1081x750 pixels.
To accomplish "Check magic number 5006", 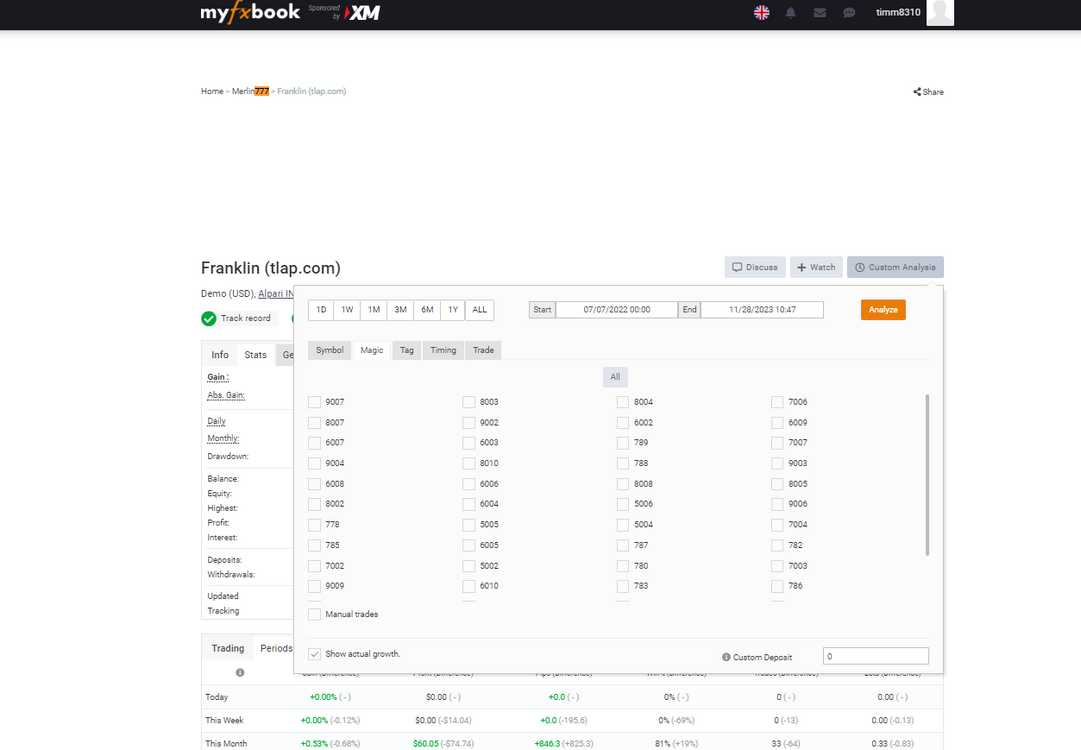I will point(623,504).
